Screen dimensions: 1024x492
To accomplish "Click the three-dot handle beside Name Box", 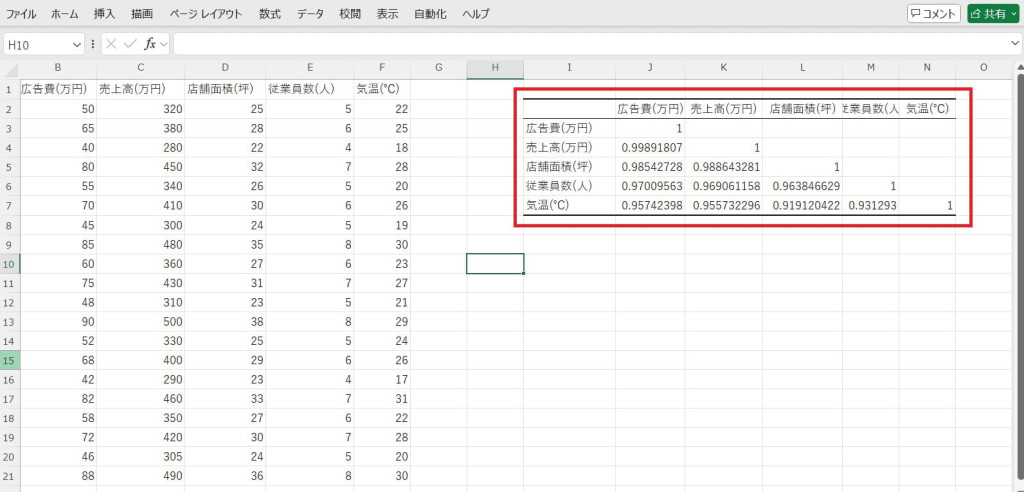I will coord(93,44).
